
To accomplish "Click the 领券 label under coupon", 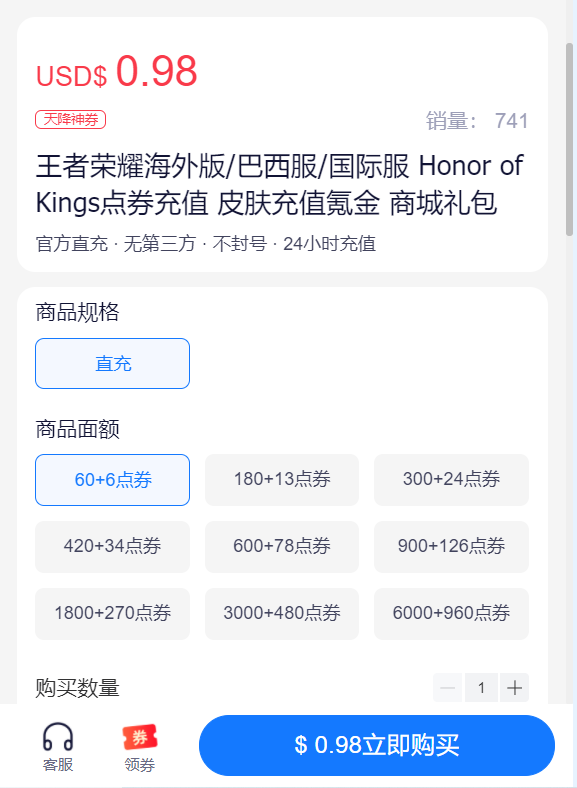I will point(140,765).
